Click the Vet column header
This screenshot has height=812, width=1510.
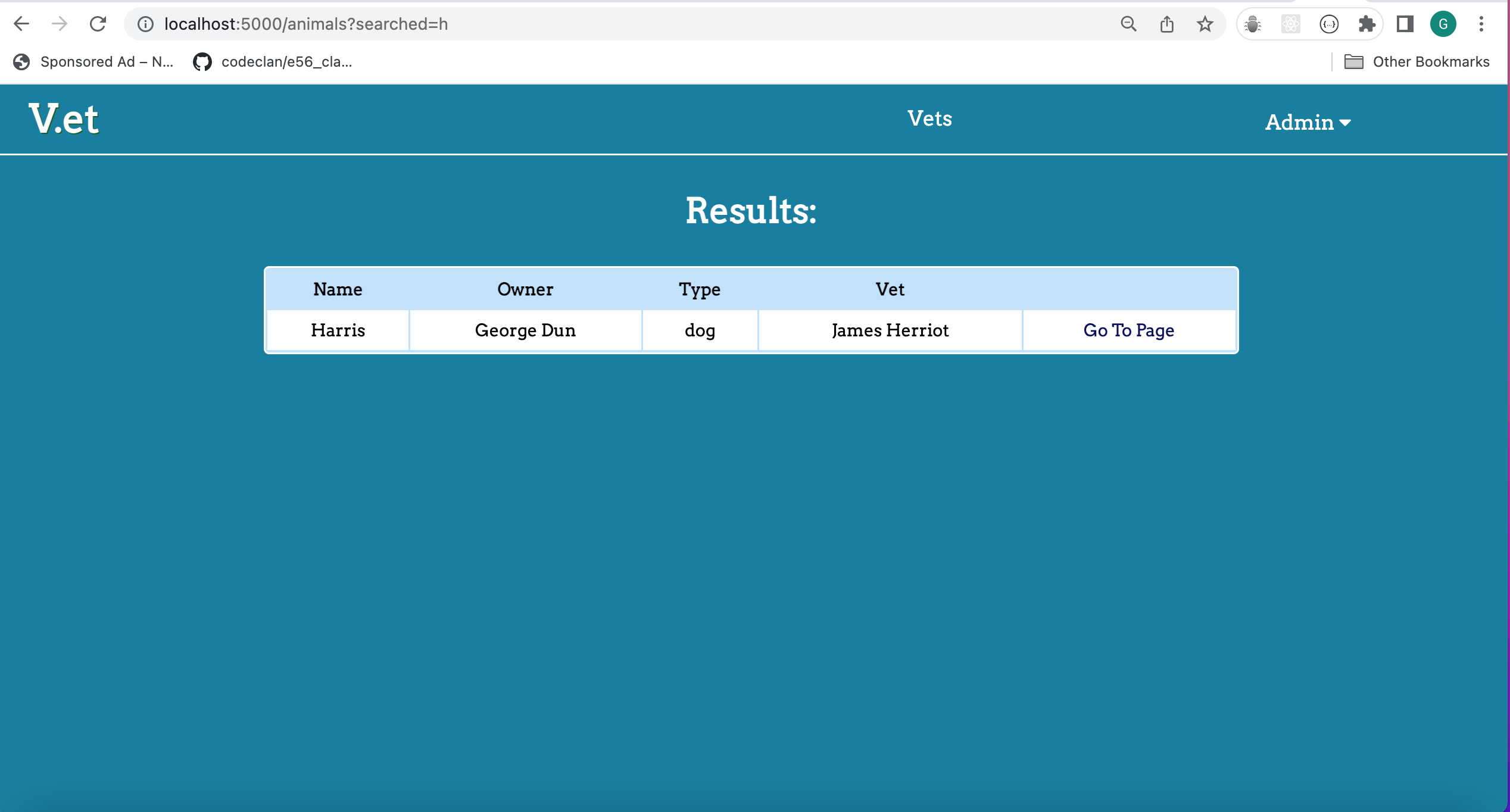890,289
